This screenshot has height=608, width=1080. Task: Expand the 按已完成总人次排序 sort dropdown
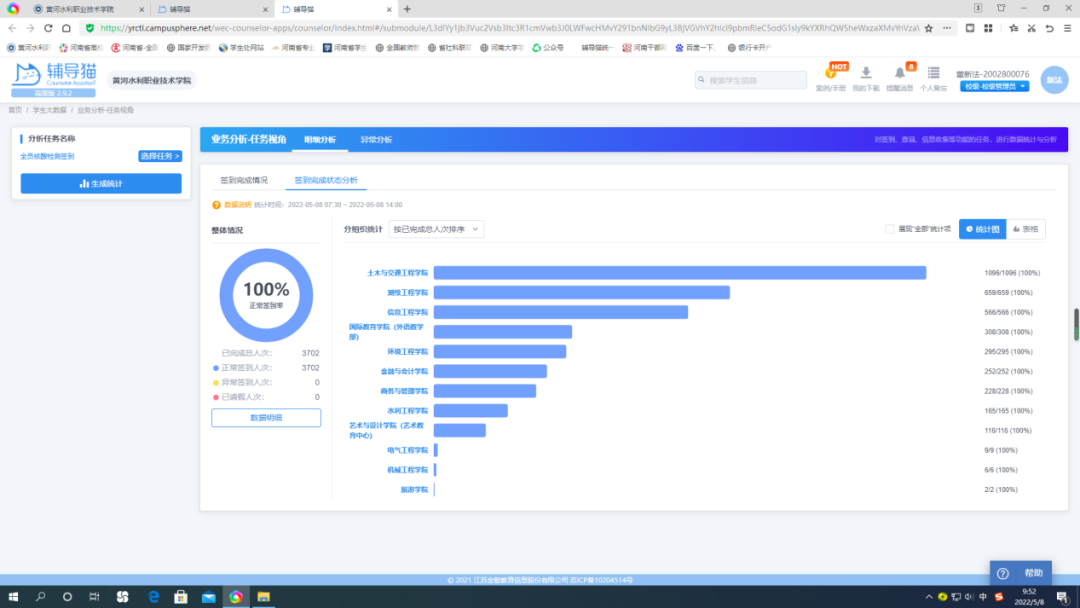coord(436,229)
